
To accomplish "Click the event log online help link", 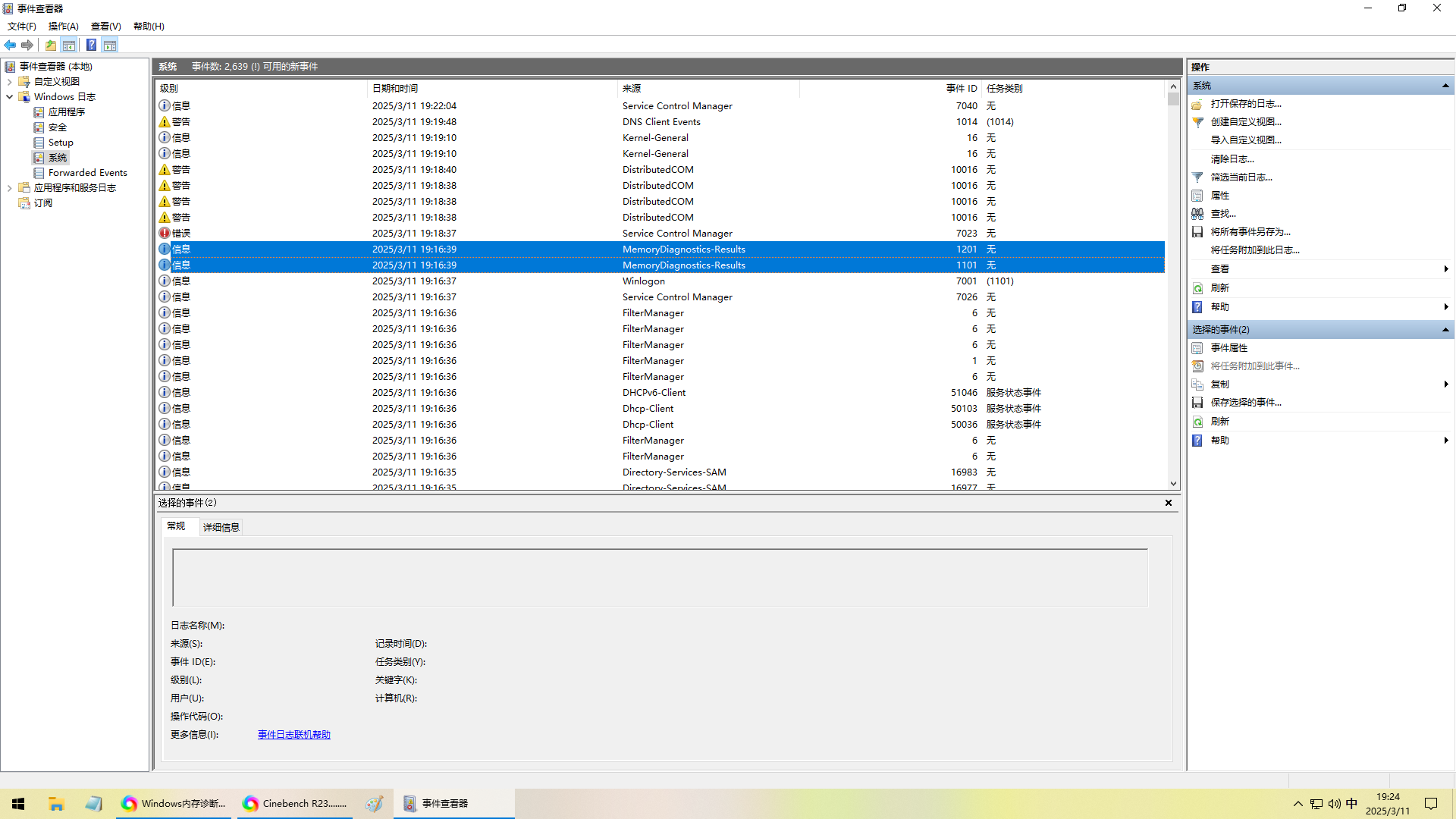I will (x=293, y=735).
